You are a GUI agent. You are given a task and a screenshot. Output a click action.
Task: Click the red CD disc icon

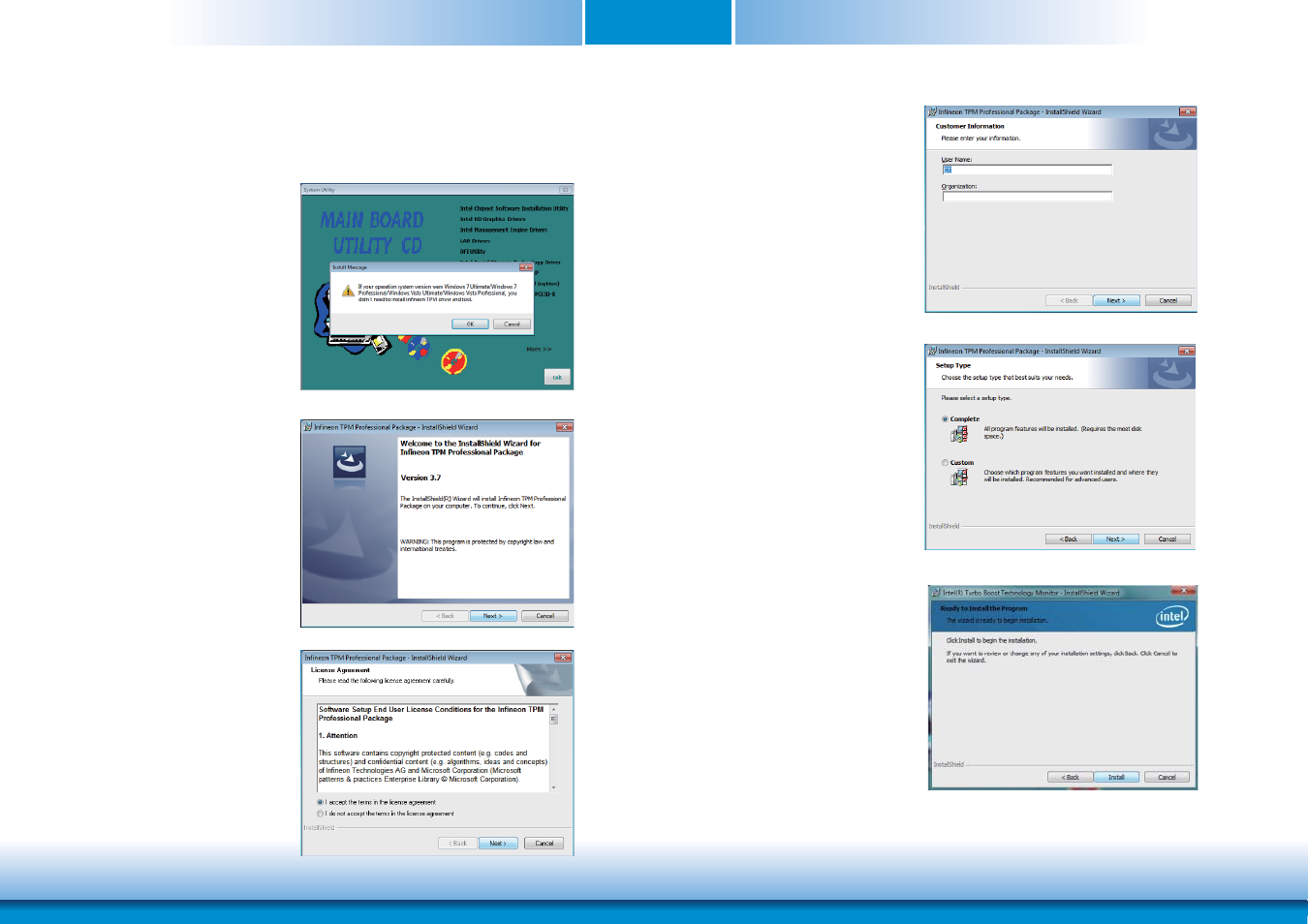tap(453, 362)
